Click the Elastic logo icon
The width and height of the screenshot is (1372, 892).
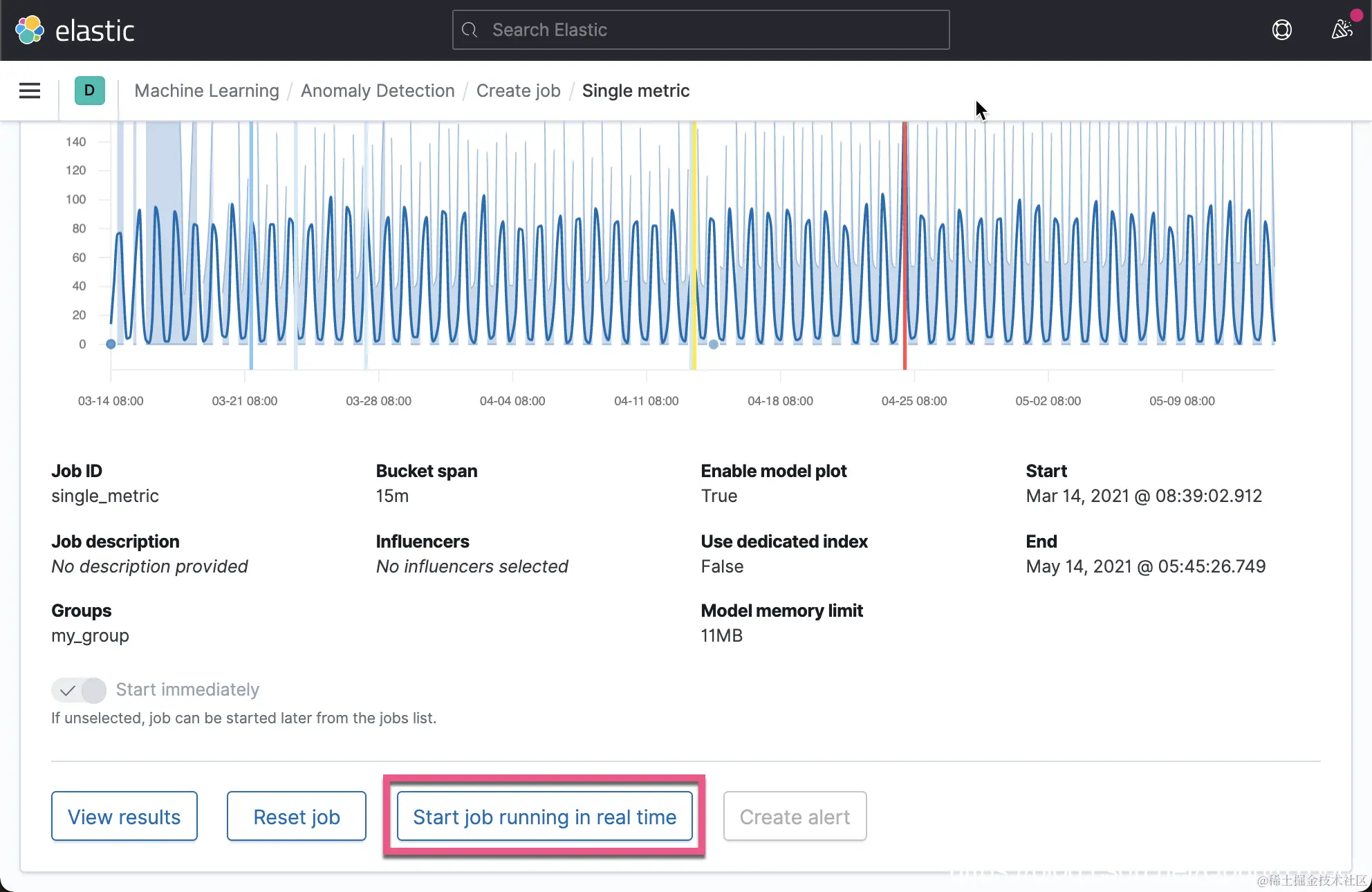point(29,30)
